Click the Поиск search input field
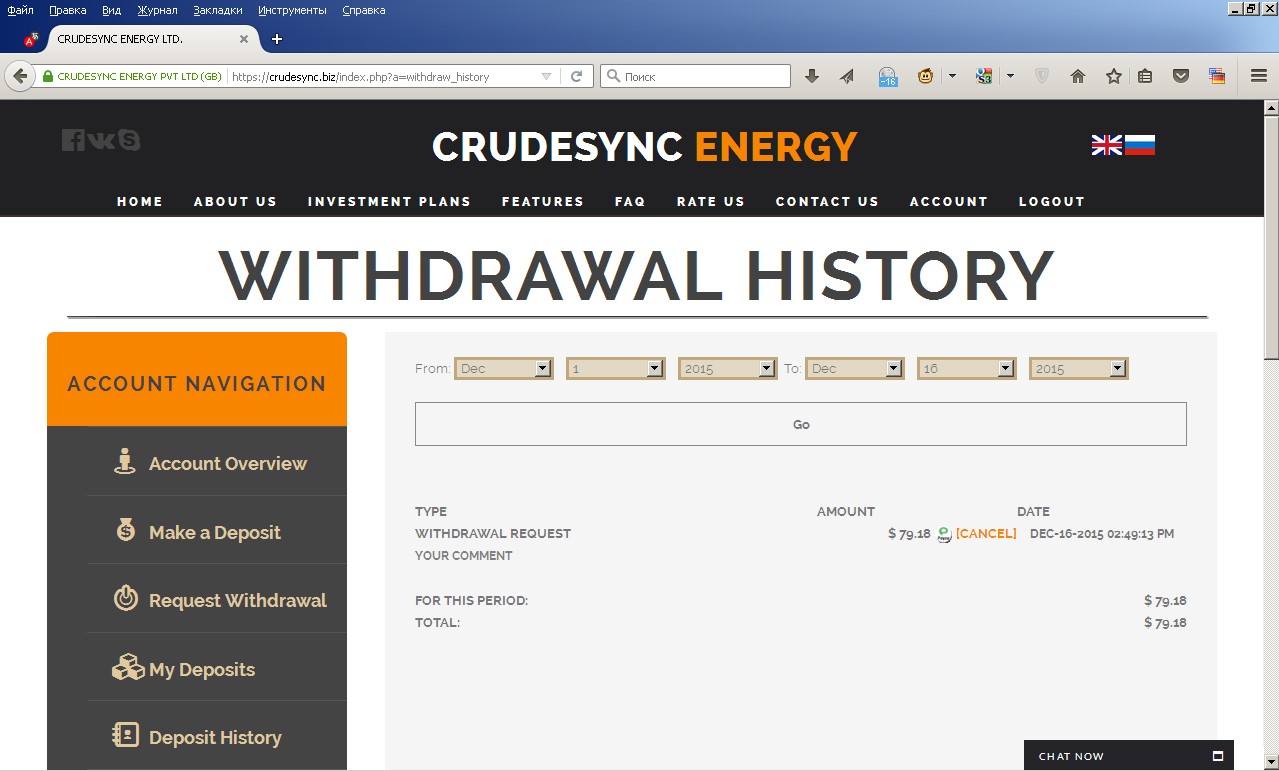 695,76
